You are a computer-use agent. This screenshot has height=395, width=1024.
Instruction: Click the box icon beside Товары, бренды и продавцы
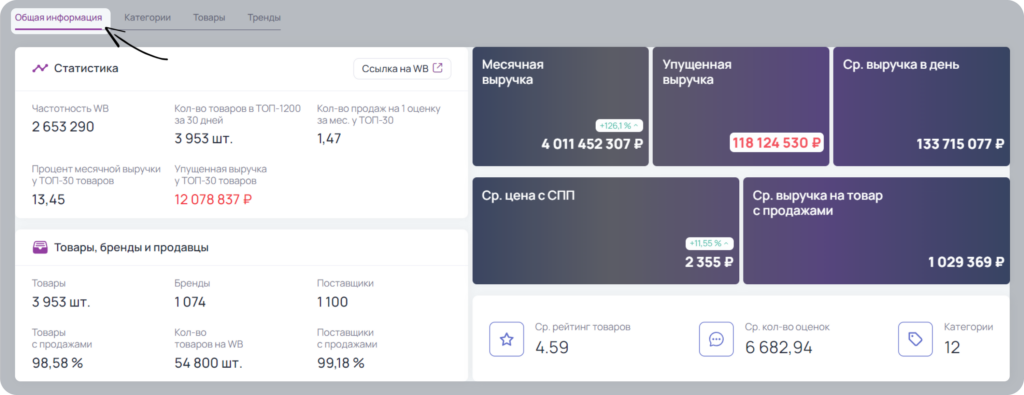pos(40,247)
